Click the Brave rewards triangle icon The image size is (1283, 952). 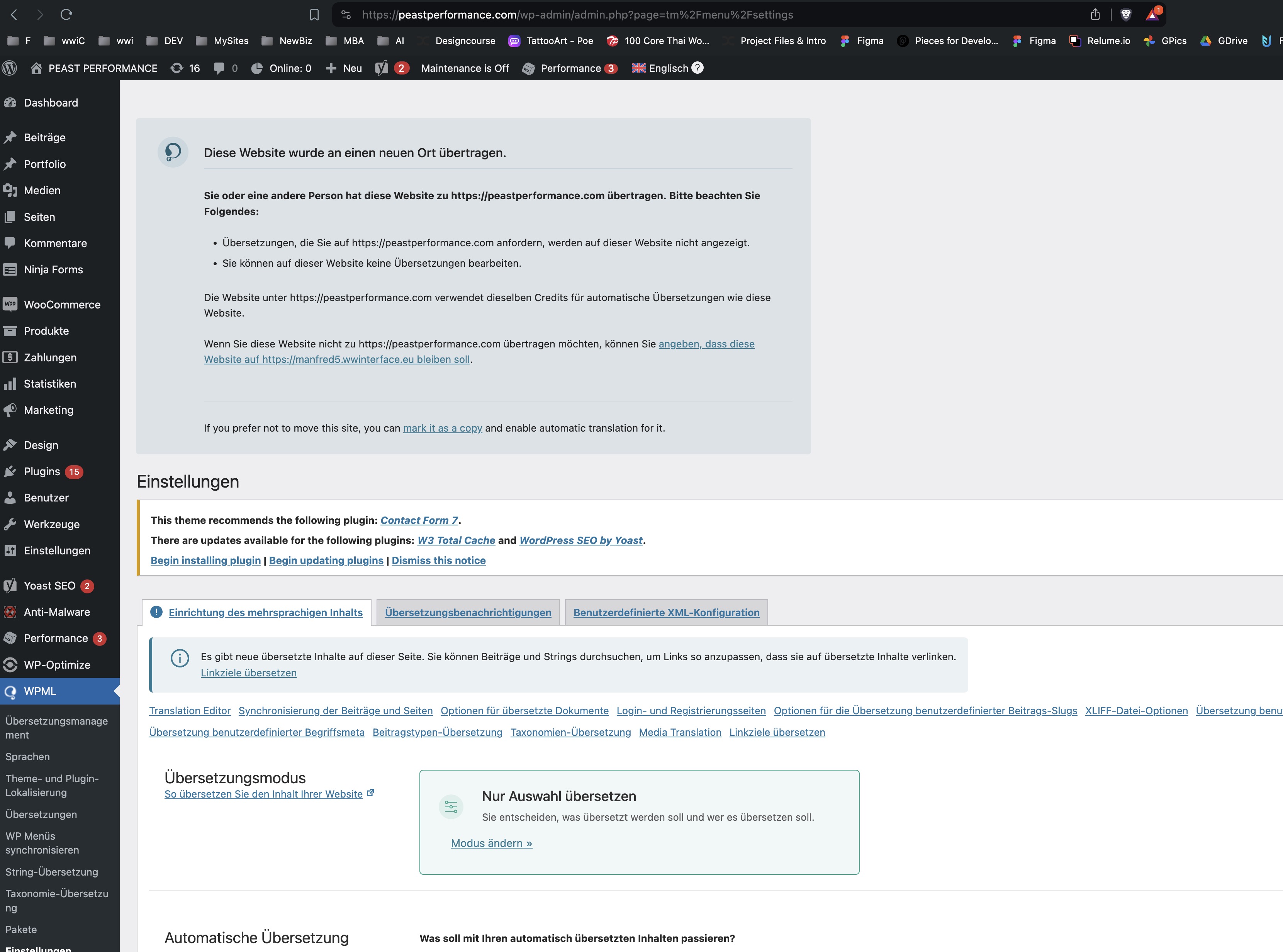coord(1153,14)
